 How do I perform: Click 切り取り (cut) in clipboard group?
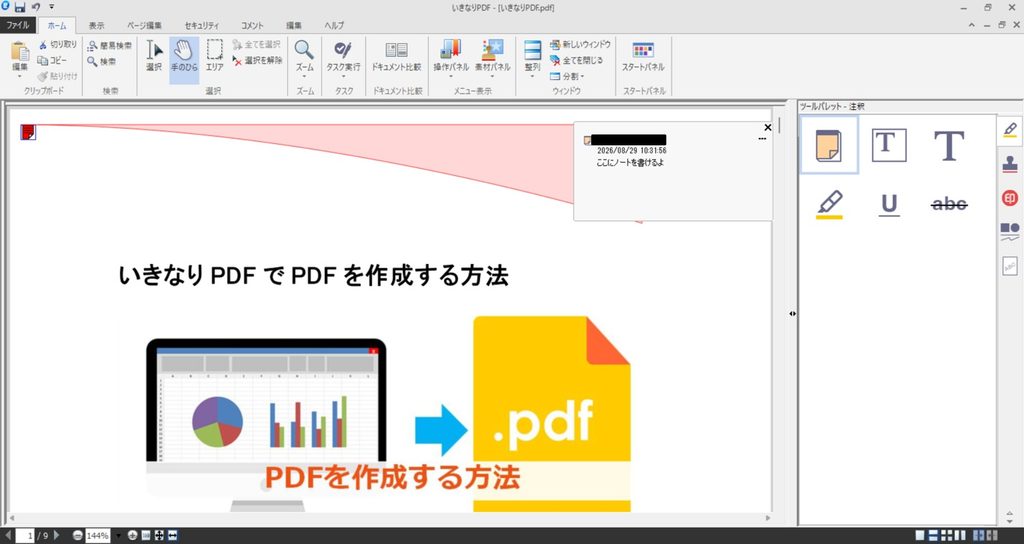click(57, 44)
